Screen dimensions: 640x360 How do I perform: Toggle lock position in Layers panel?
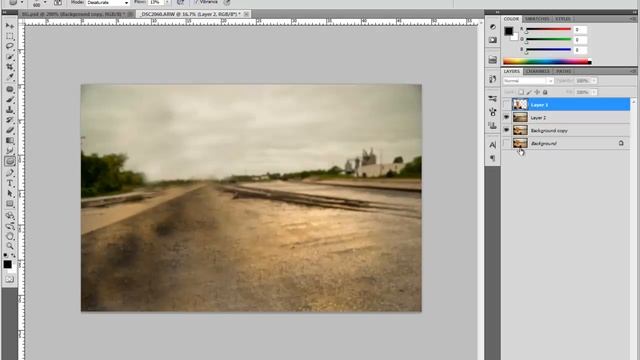pyautogui.click(x=537, y=92)
